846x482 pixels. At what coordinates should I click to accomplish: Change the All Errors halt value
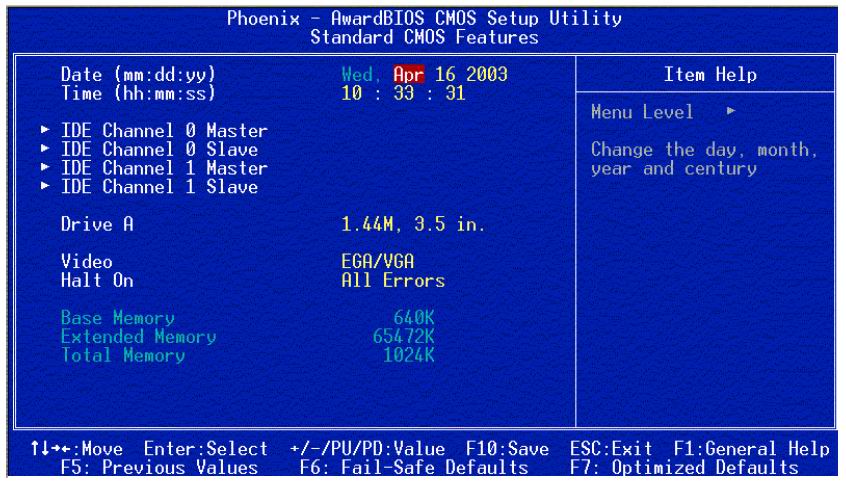pyautogui.click(x=393, y=281)
